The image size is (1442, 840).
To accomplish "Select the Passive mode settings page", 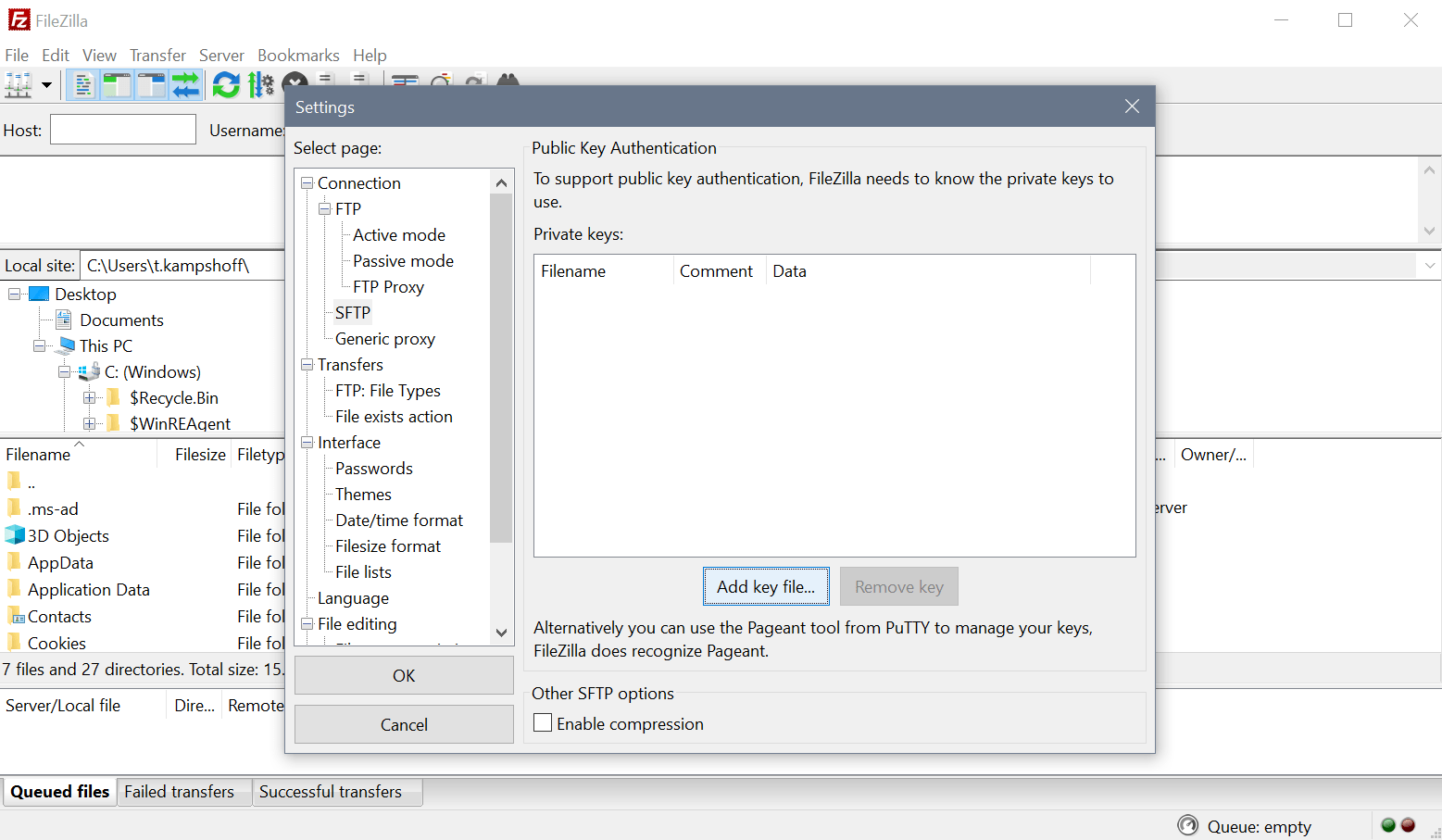I will [x=403, y=261].
